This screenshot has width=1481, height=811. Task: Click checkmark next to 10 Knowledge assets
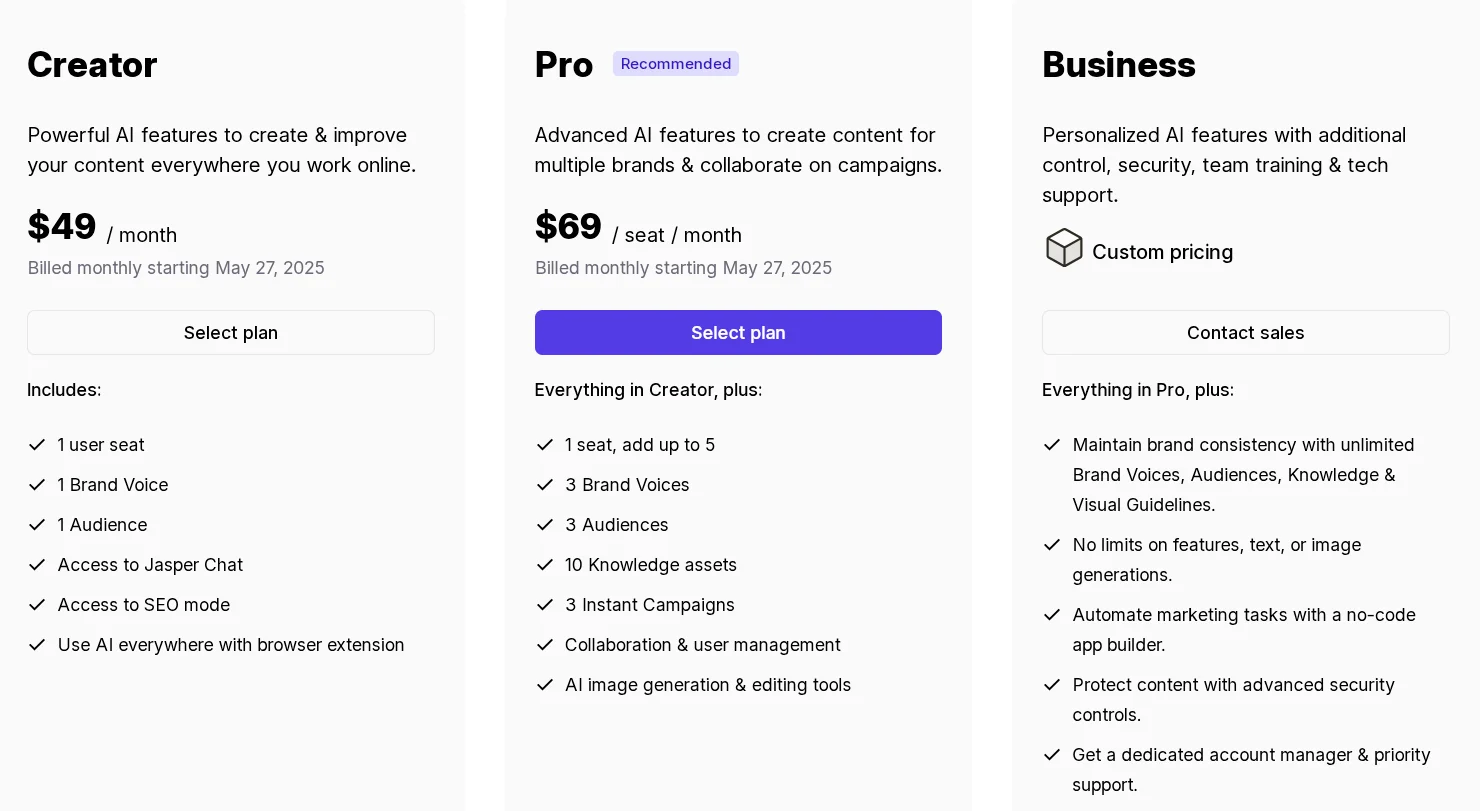point(545,565)
